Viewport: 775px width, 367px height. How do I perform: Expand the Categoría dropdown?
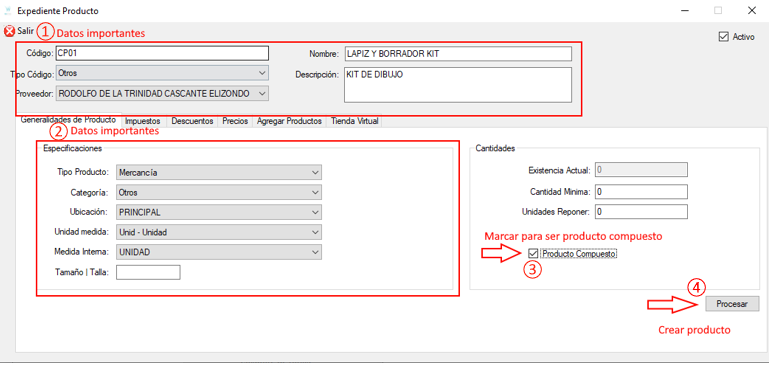[x=219, y=192]
